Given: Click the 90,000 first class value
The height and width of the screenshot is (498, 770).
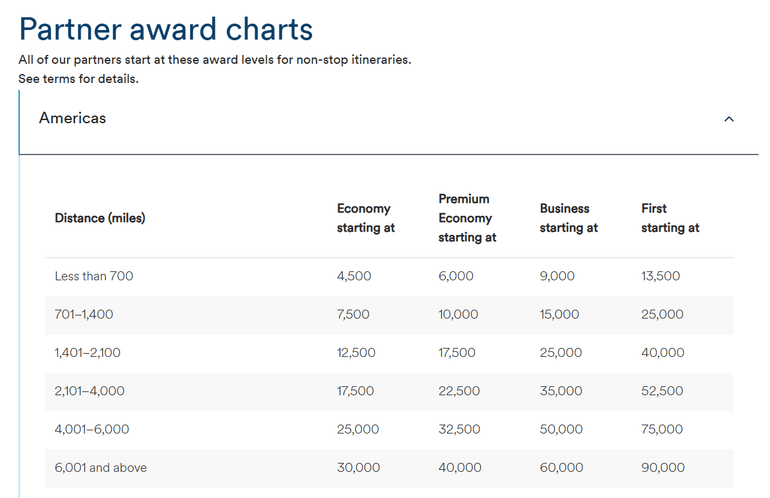Looking at the screenshot, I should pyautogui.click(x=662, y=467).
